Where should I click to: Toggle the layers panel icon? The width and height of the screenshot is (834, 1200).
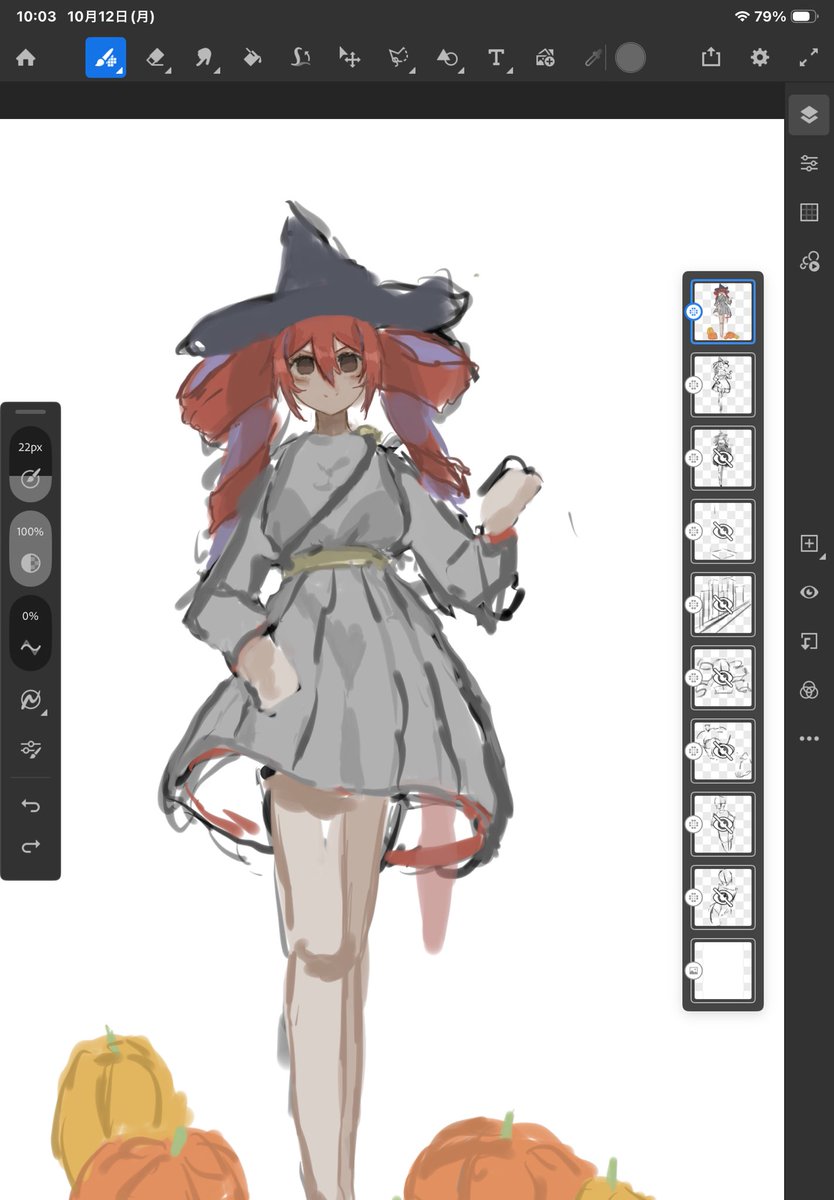pos(809,115)
